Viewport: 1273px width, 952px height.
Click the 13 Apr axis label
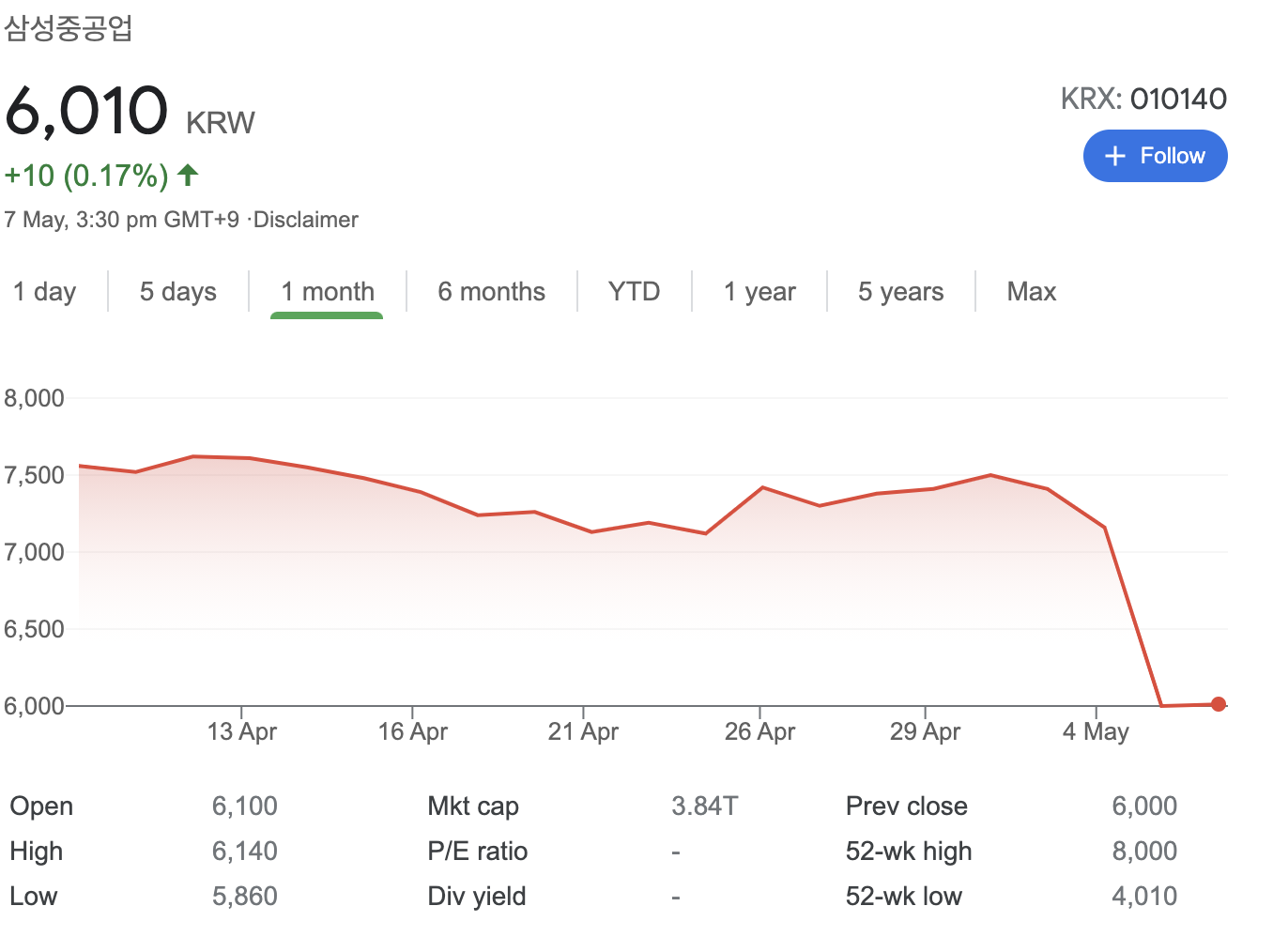[242, 731]
